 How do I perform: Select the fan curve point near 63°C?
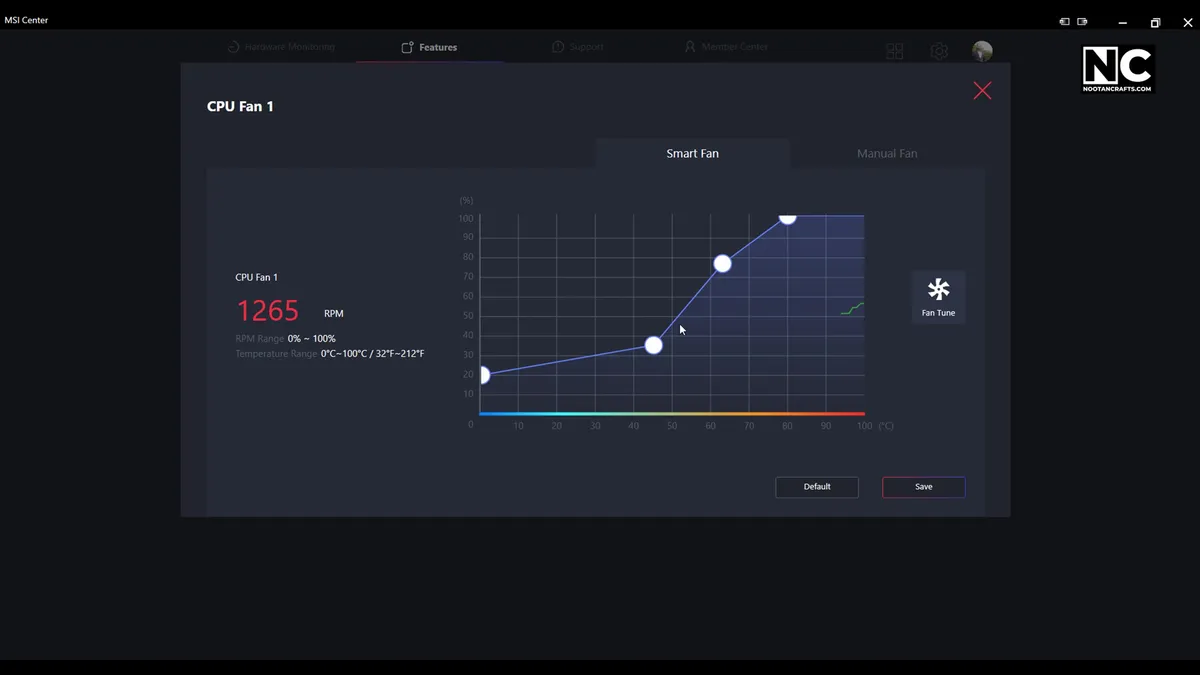coord(722,264)
